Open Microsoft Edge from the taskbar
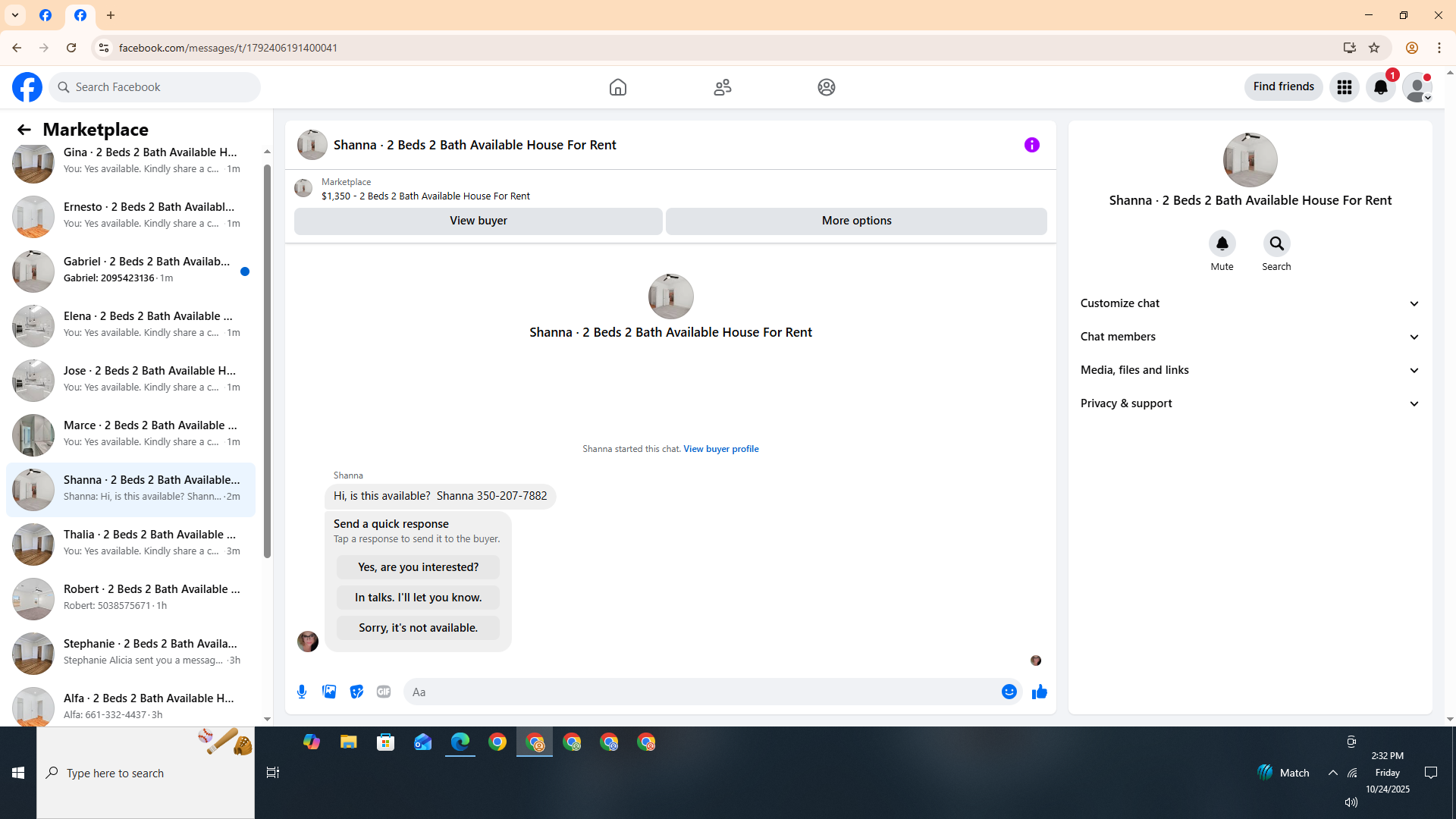 [460, 742]
